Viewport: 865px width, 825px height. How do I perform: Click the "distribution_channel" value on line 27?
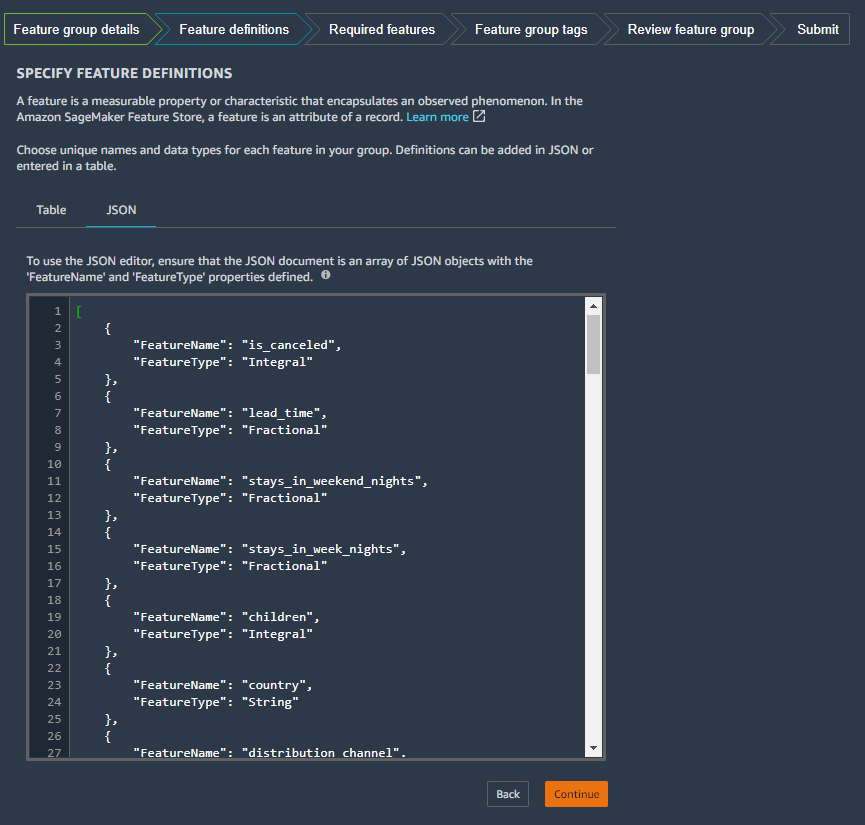320,753
